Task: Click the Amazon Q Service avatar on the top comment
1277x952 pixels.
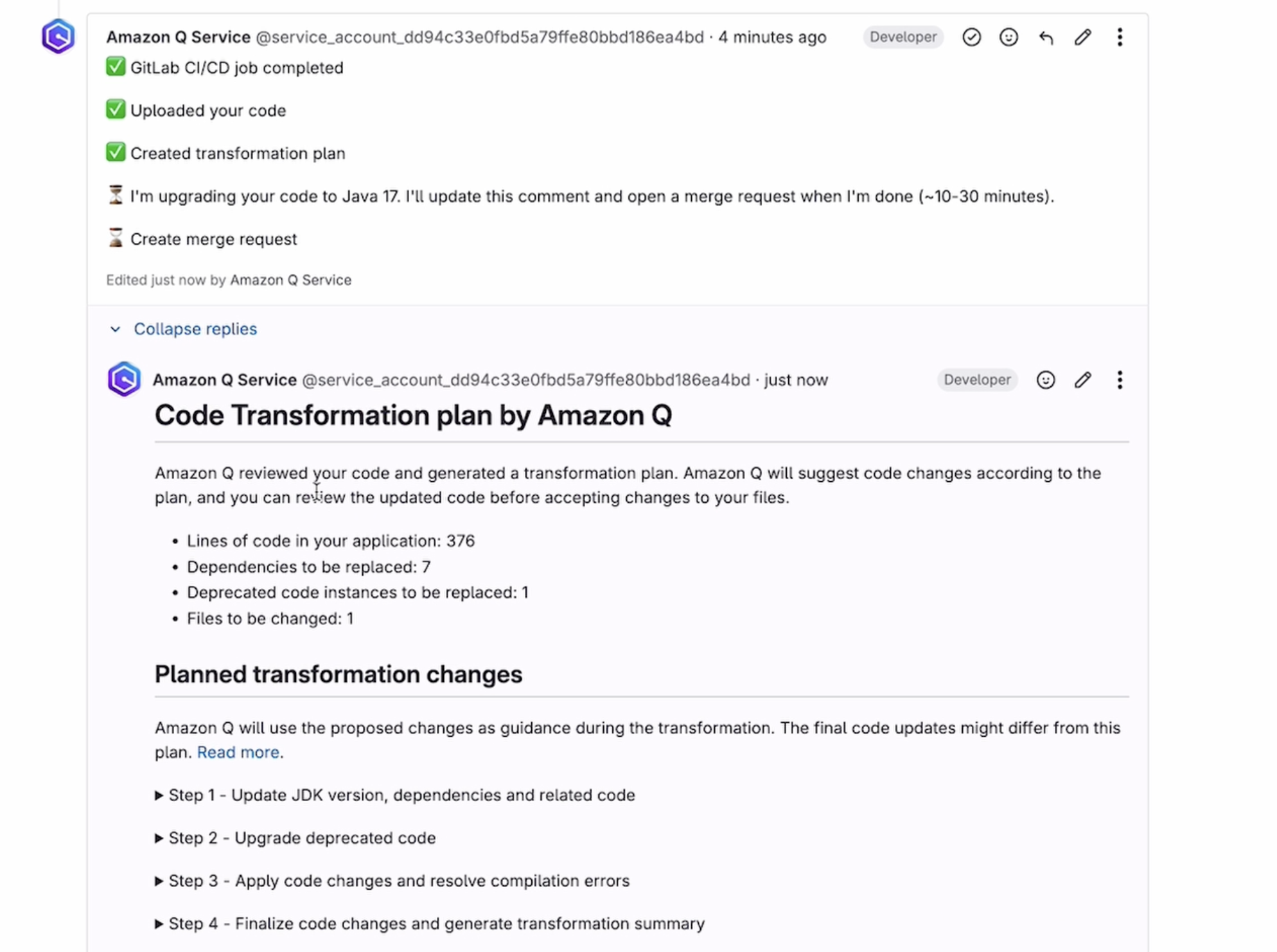Action: click(x=57, y=36)
